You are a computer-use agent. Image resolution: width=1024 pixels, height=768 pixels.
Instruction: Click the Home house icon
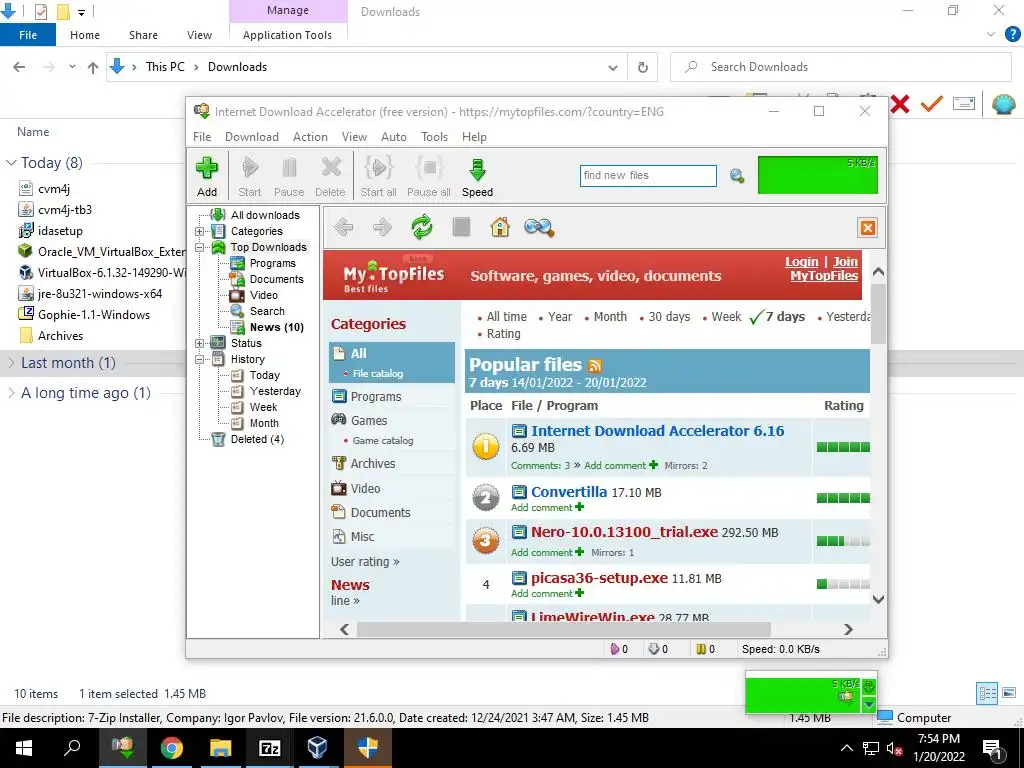pos(500,227)
